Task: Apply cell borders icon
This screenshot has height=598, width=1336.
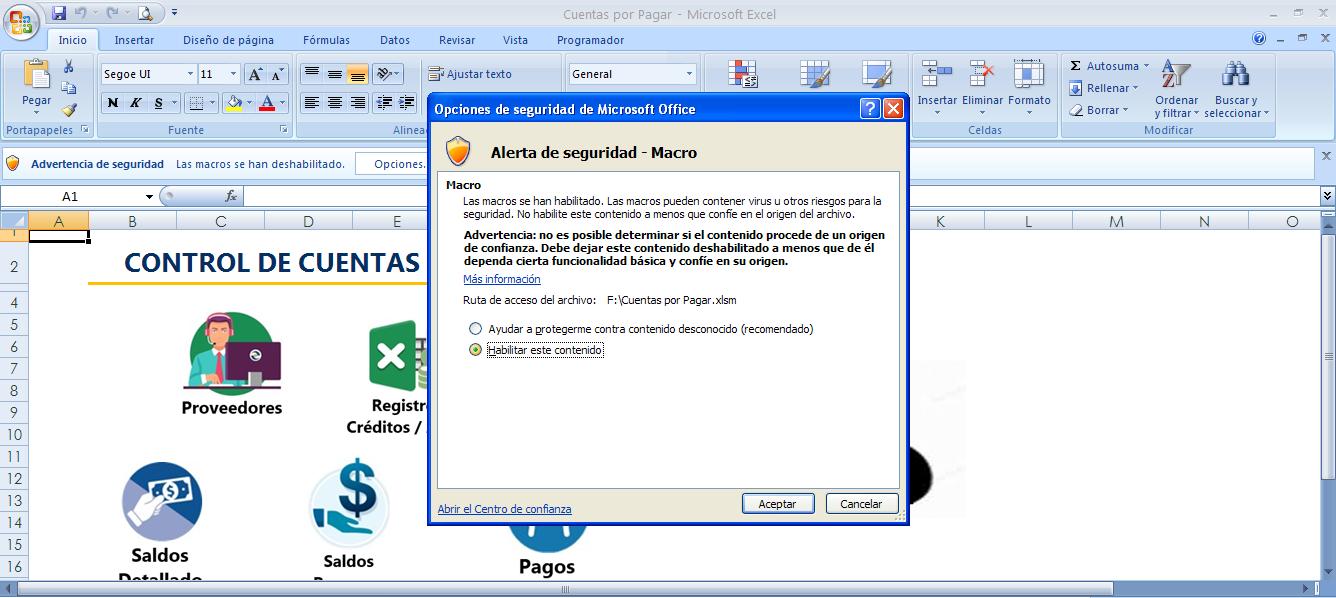Action: (196, 103)
